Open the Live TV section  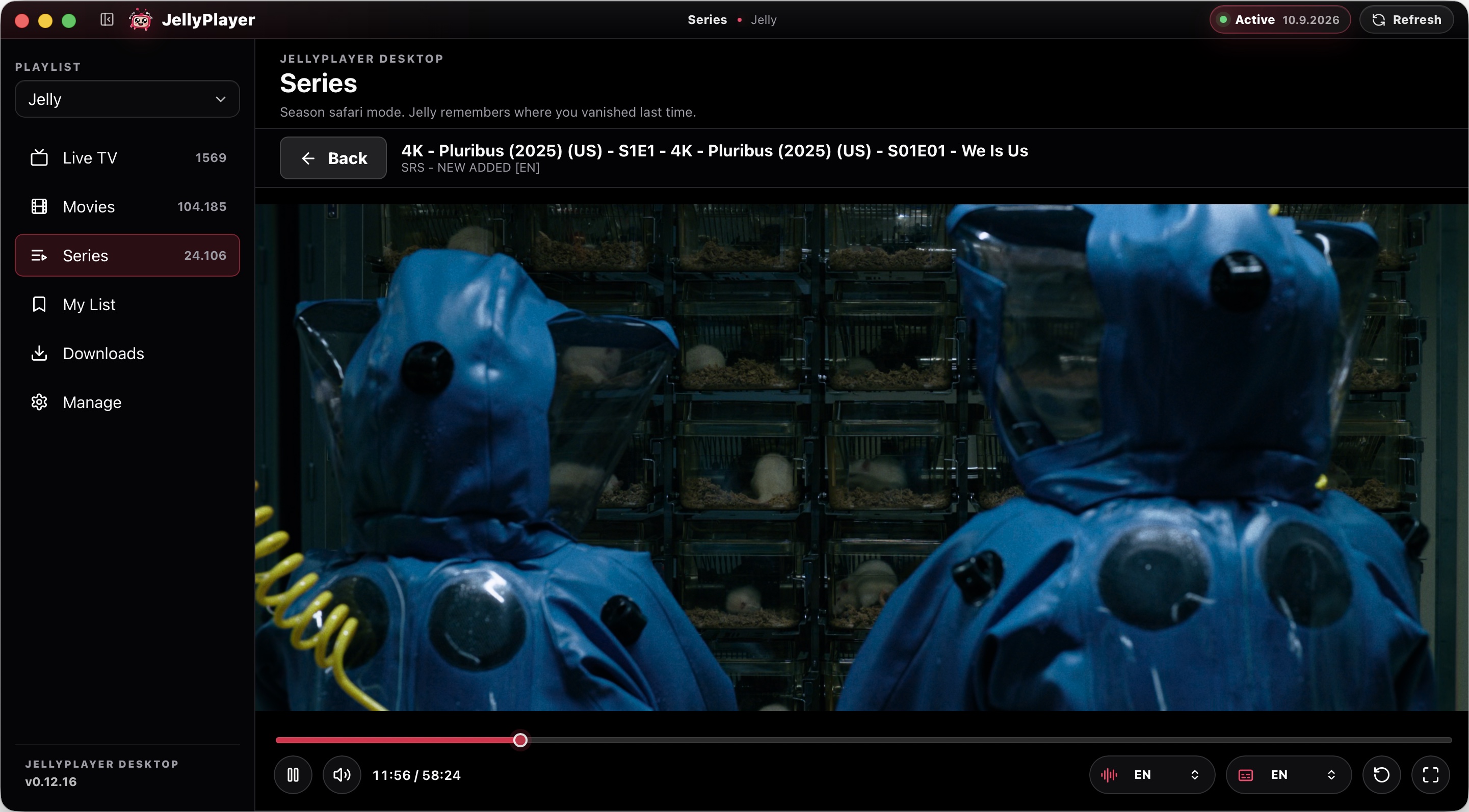point(127,158)
